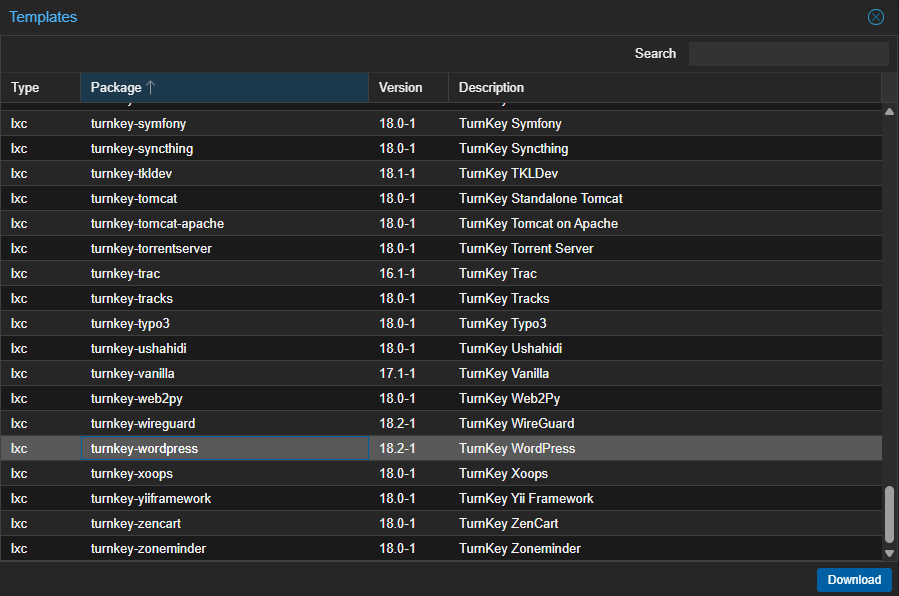Click TurnKey WireGuard description
The height and width of the screenshot is (596, 899).
click(x=516, y=424)
